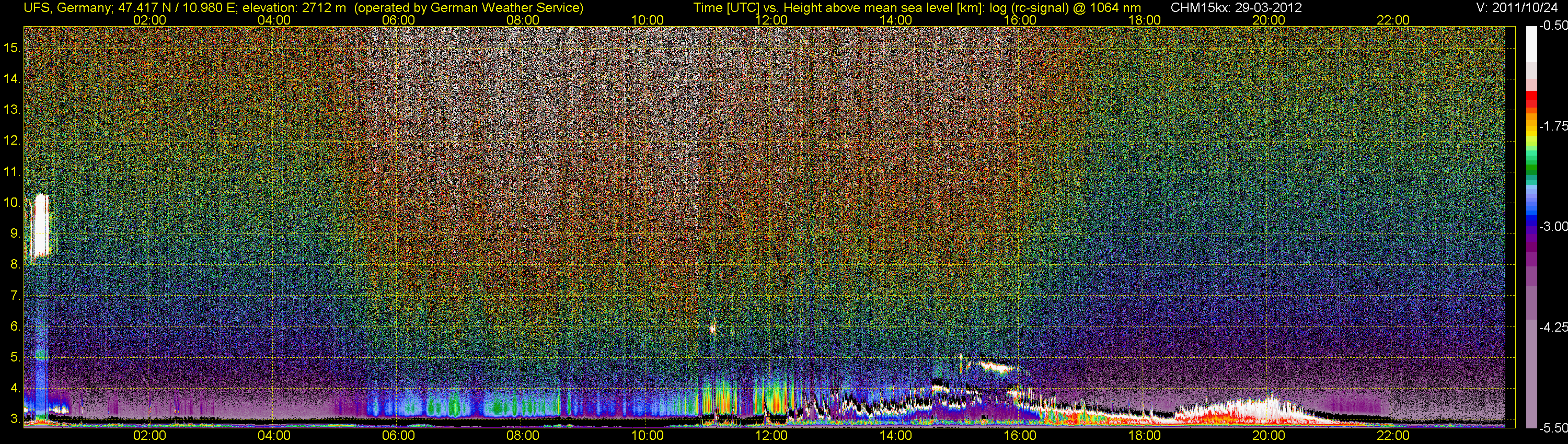Select the 20:00 label on the bottom time axis
This screenshot has width=1568, height=444.
tap(1269, 436)
